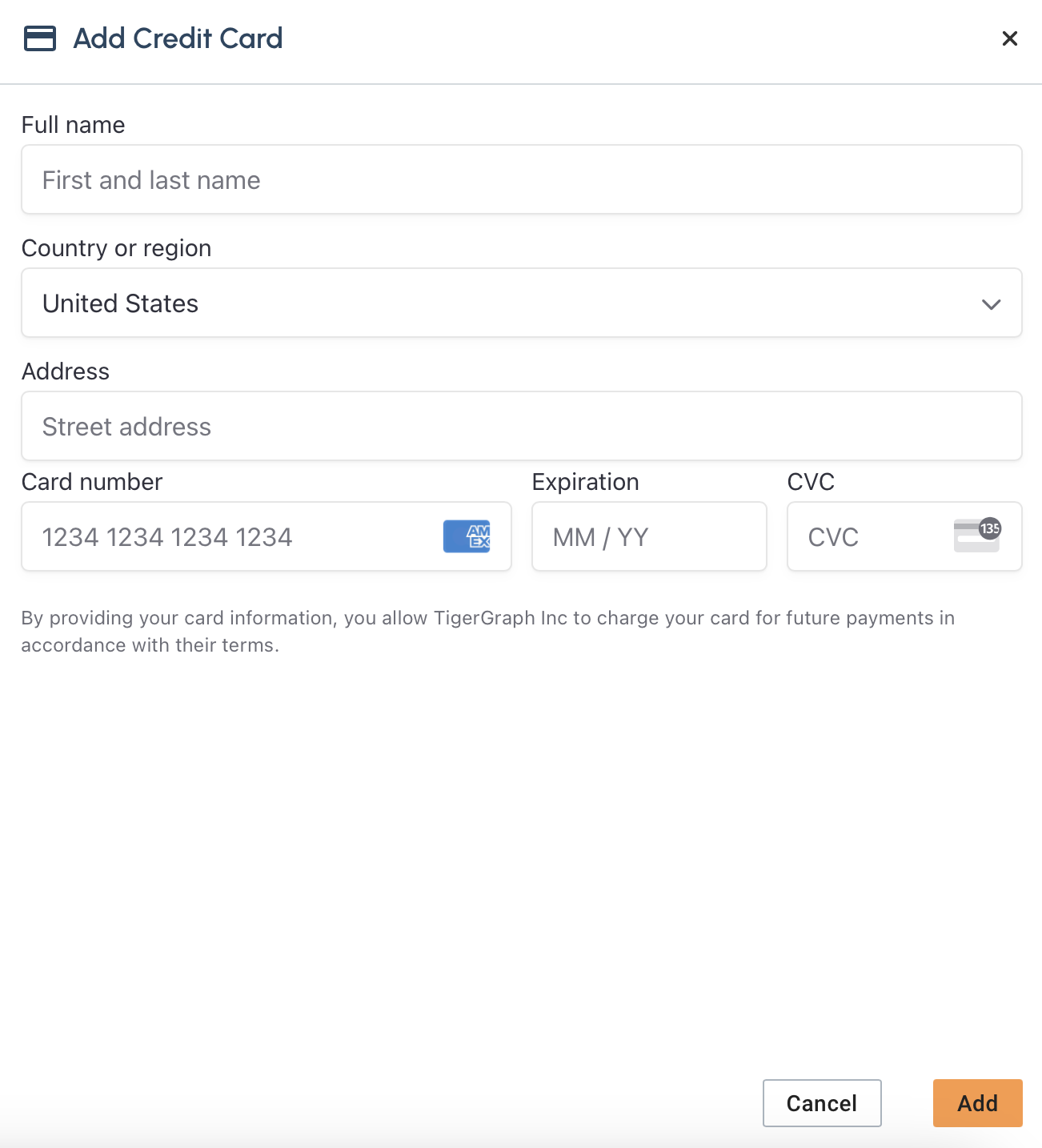Select the Expiration MM / YY field
Viewport: 1042px width, 1148px height.
(648, 536)
